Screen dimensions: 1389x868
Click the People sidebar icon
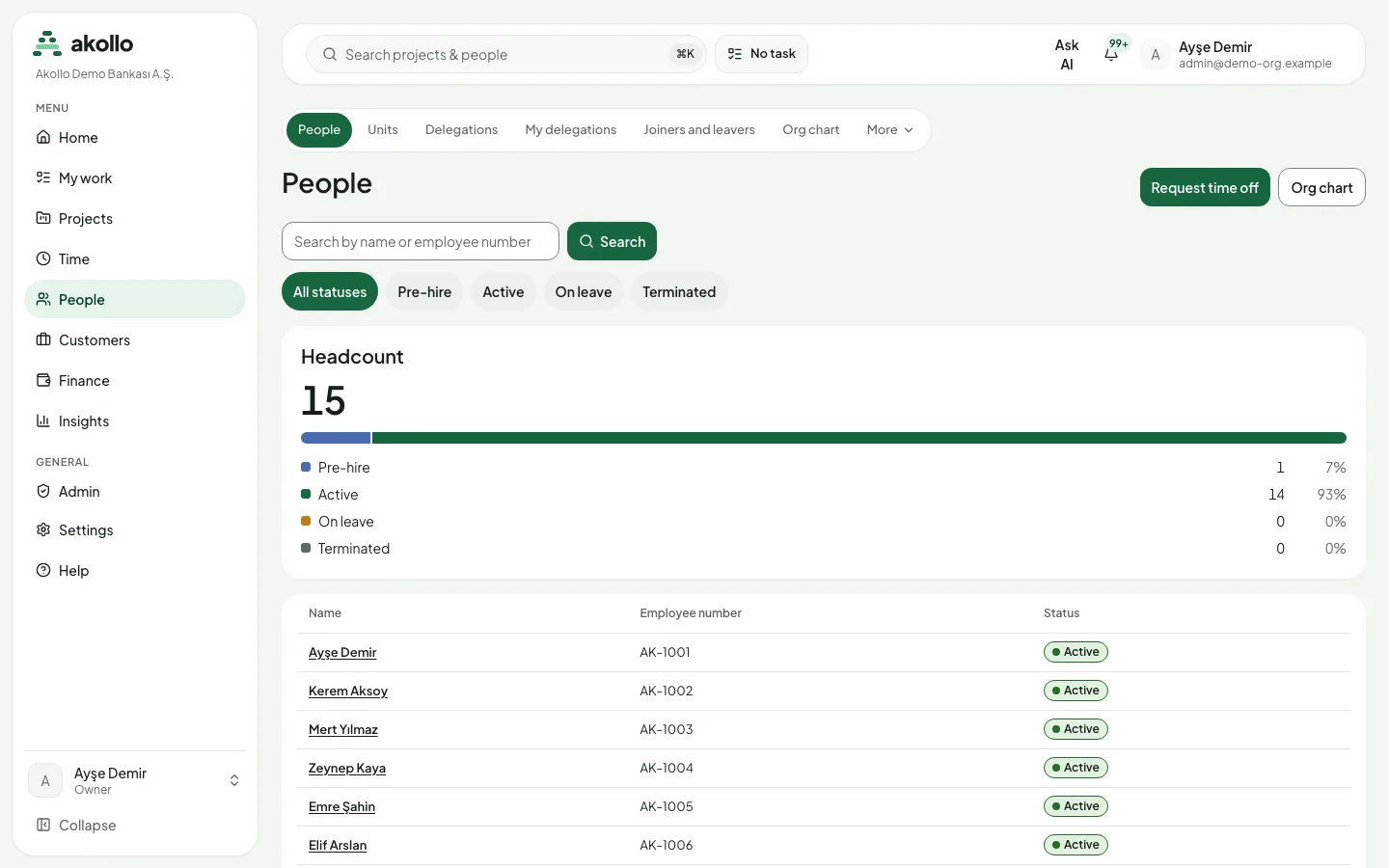(x=43, y=299)
